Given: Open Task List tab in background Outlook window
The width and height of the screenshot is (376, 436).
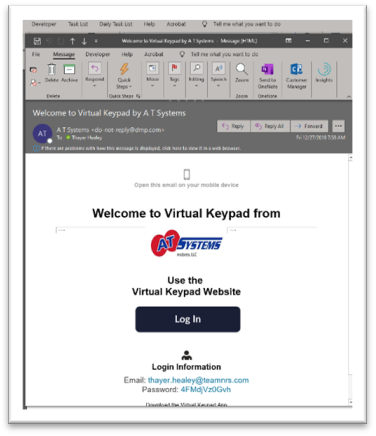Looking at the screenshot, I should 78,24.
